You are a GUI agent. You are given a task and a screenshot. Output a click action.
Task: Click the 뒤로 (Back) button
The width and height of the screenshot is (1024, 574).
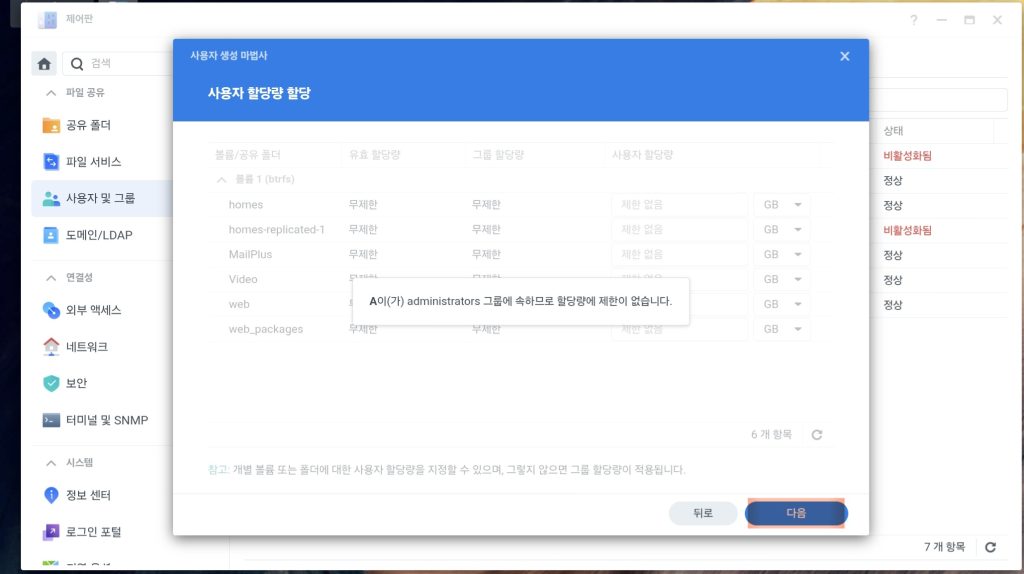tap(703, 513)
